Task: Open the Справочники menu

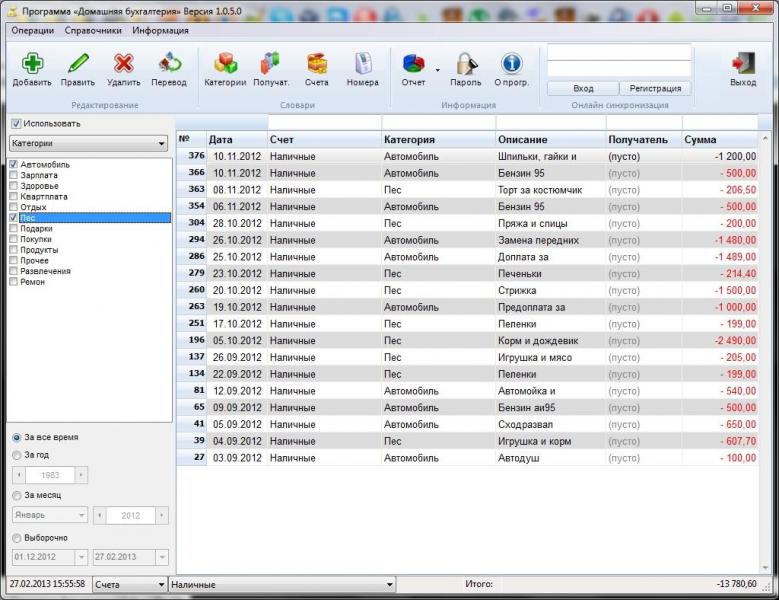Action: click(93, 30)
